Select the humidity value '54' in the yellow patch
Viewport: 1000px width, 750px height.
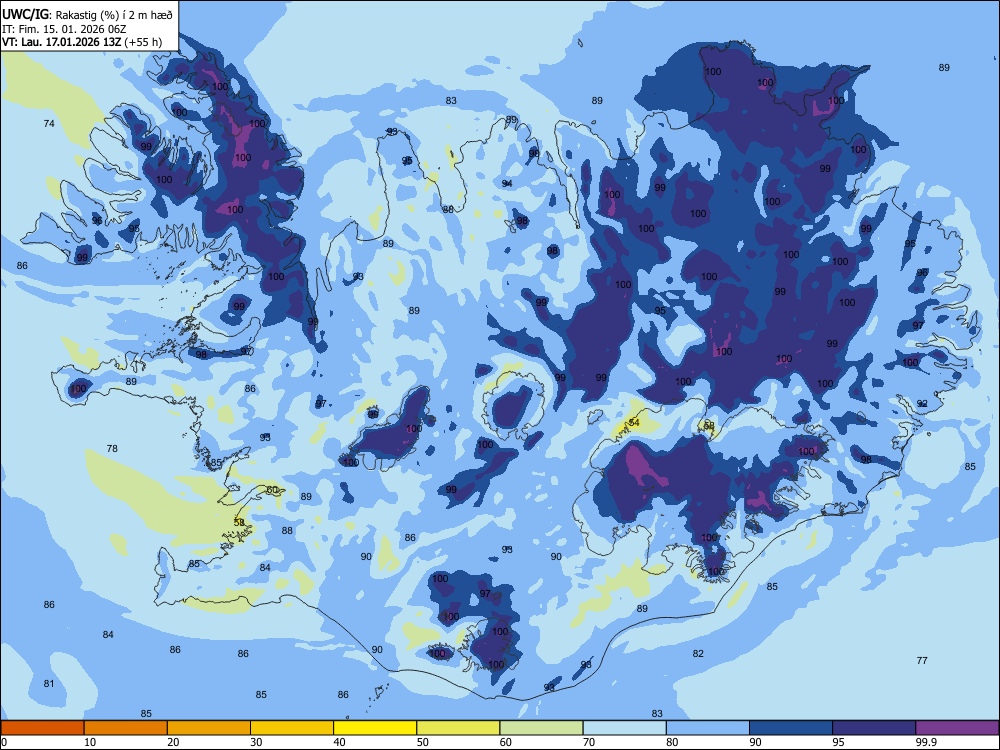[634, 422]
